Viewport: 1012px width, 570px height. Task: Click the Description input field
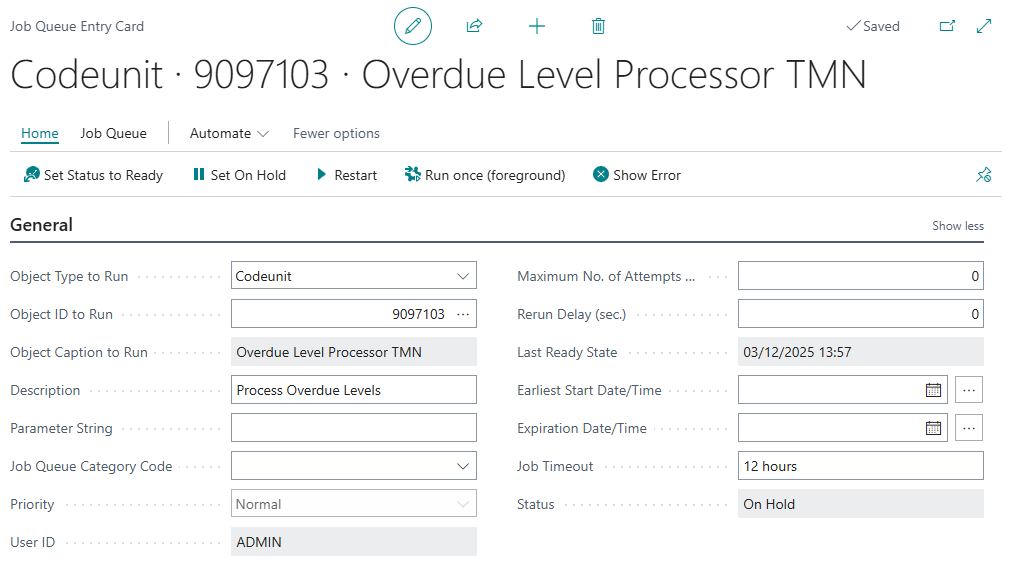353,390
